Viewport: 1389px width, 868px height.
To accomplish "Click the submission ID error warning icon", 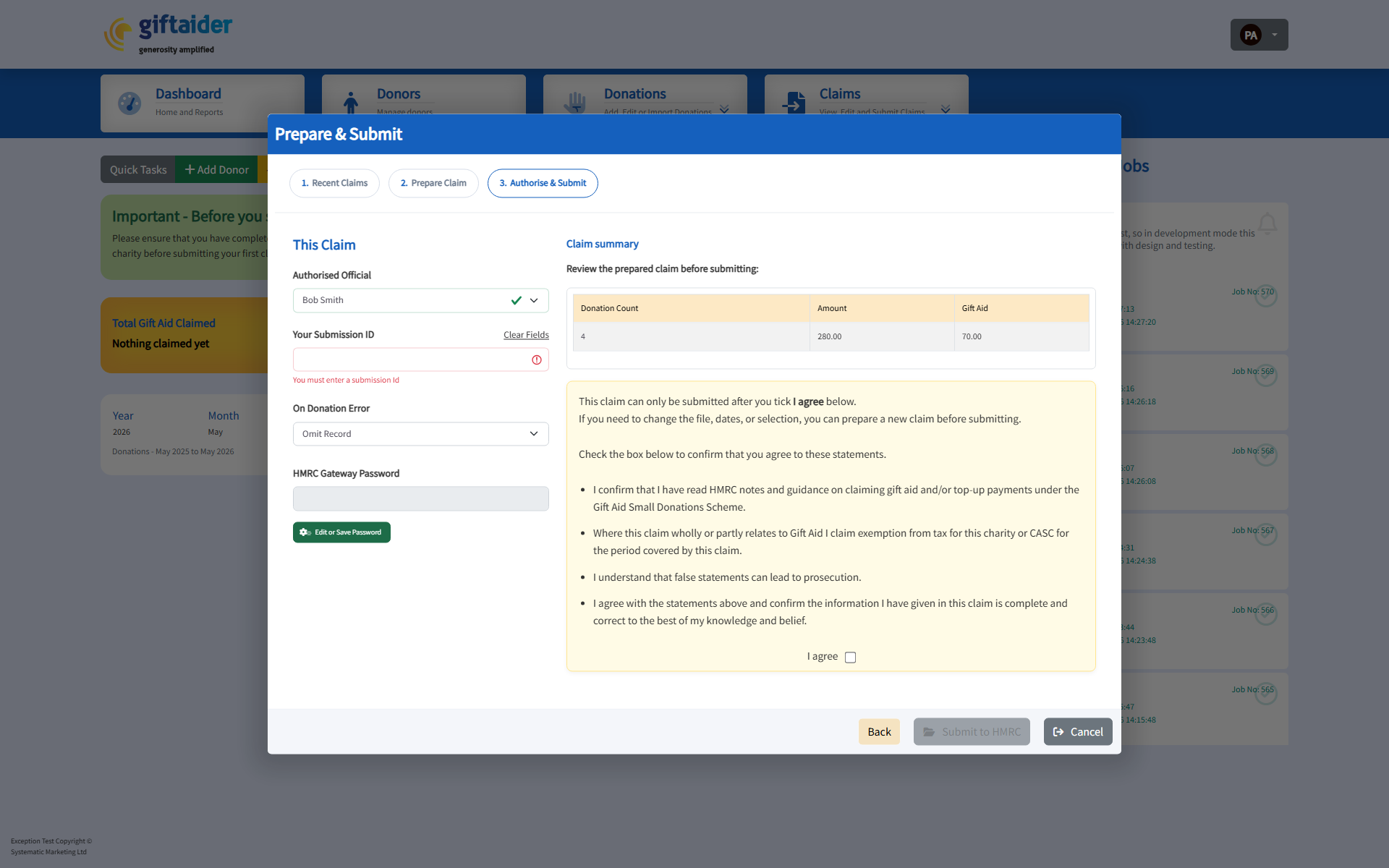I will point(537,359).
